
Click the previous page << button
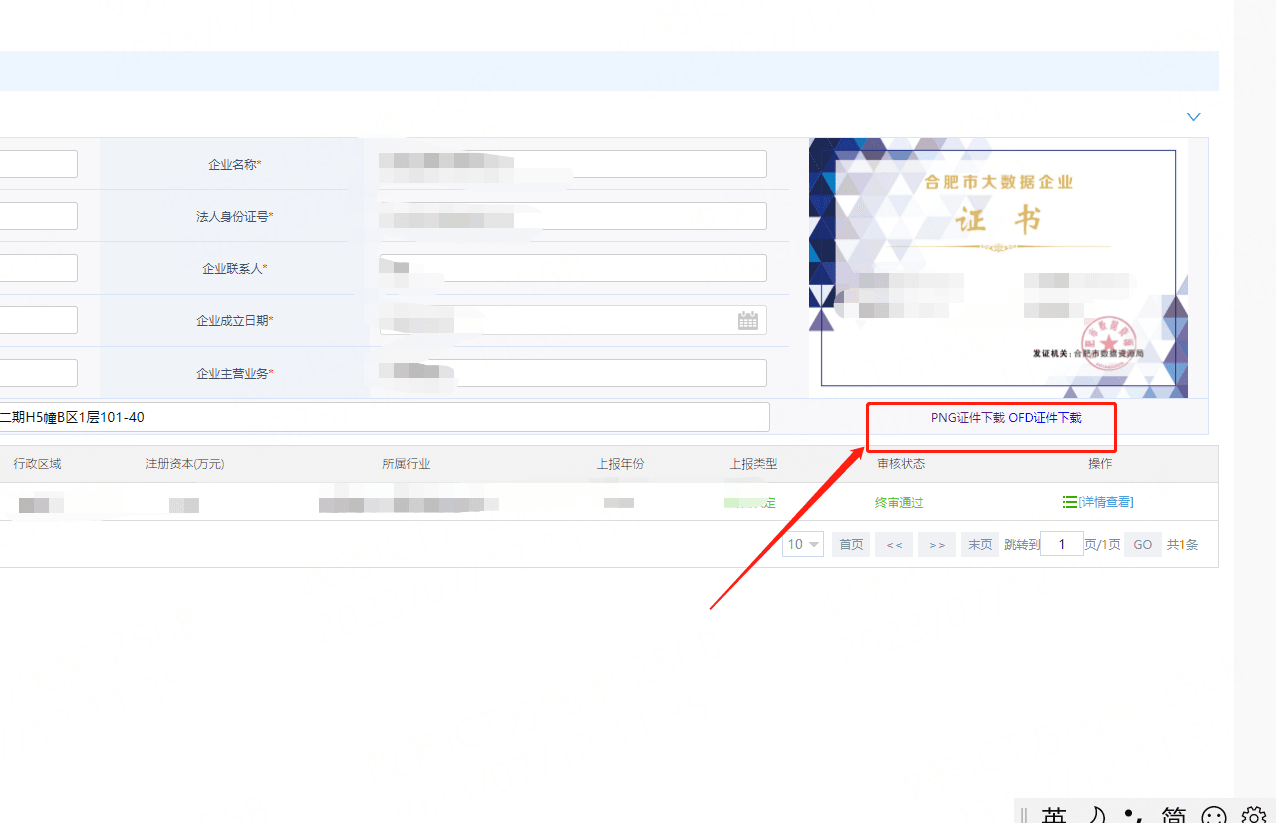tap(894, 545)
